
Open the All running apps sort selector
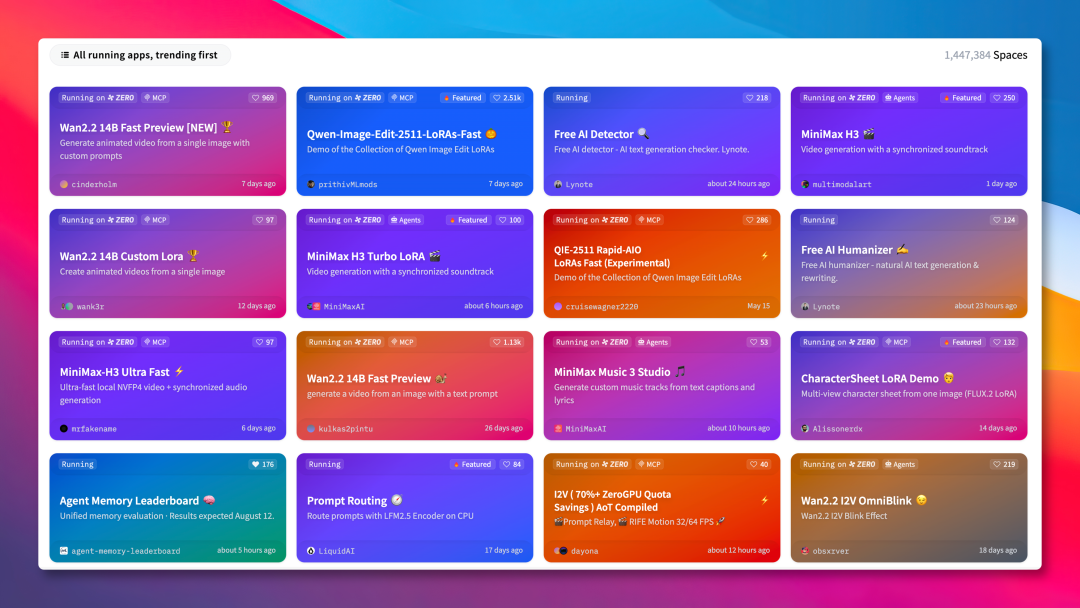point(140,55)
